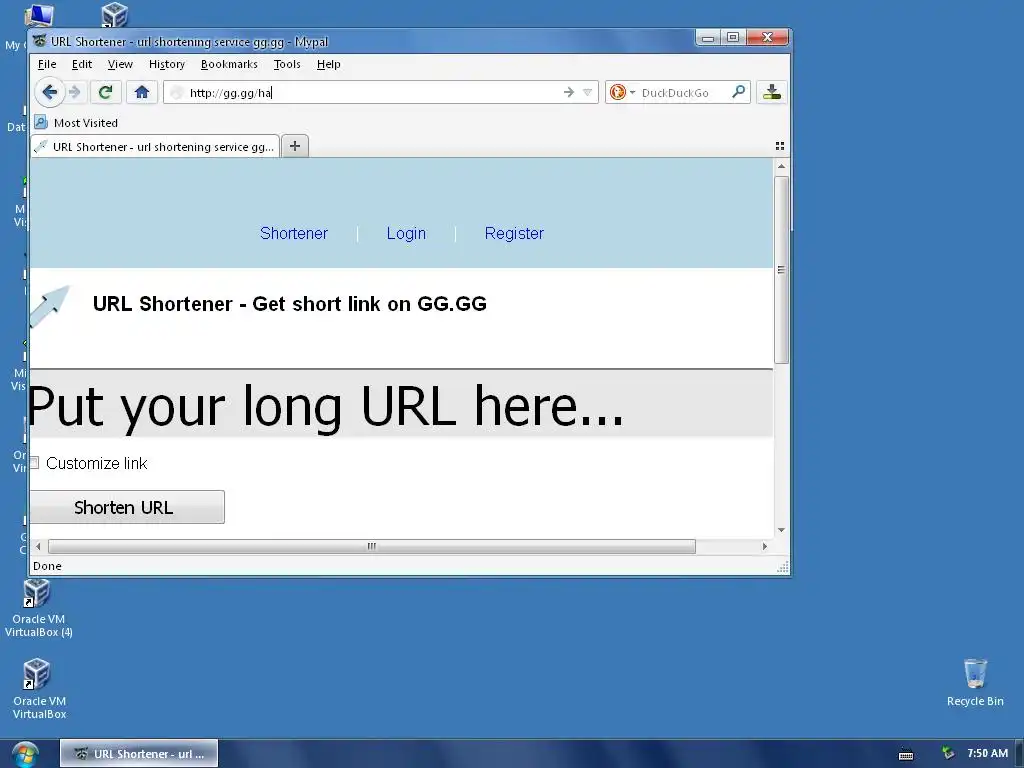Open the Tools menu

point(287,64)
